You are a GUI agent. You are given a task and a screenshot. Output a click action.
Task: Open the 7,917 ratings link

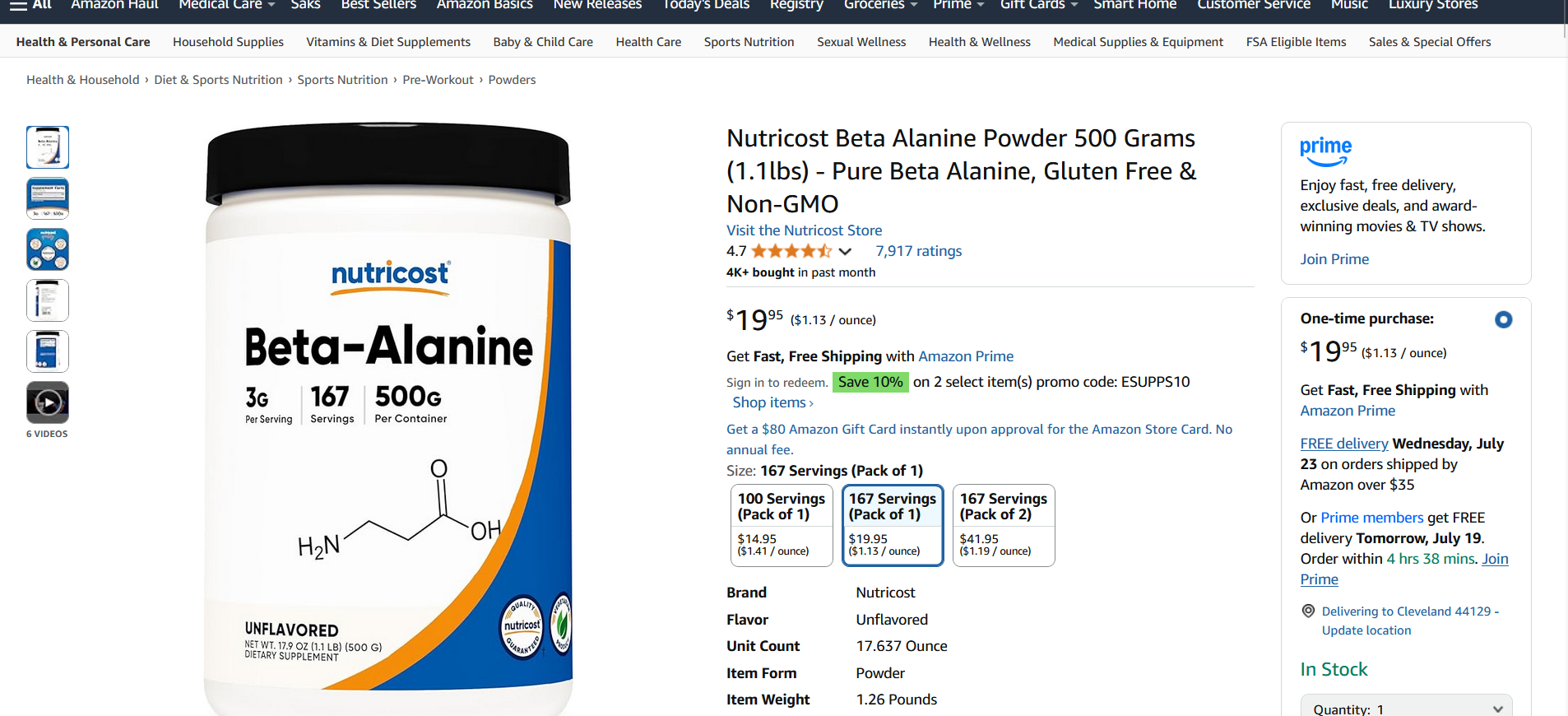(918, 251)
